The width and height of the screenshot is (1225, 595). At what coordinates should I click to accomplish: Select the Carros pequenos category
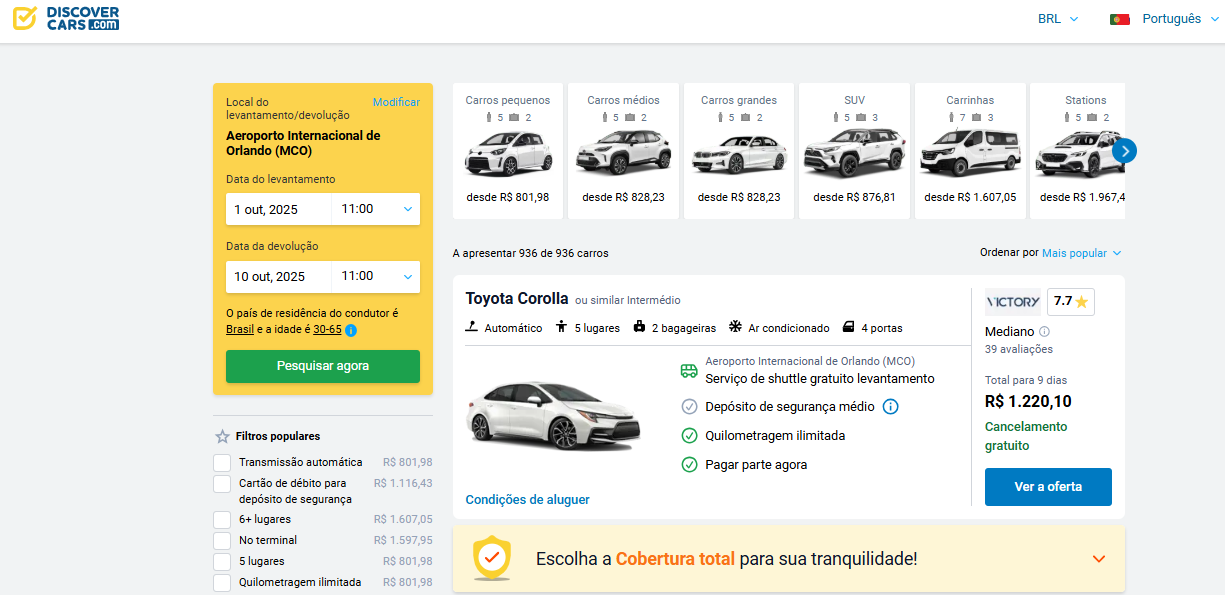click(508, 150)
